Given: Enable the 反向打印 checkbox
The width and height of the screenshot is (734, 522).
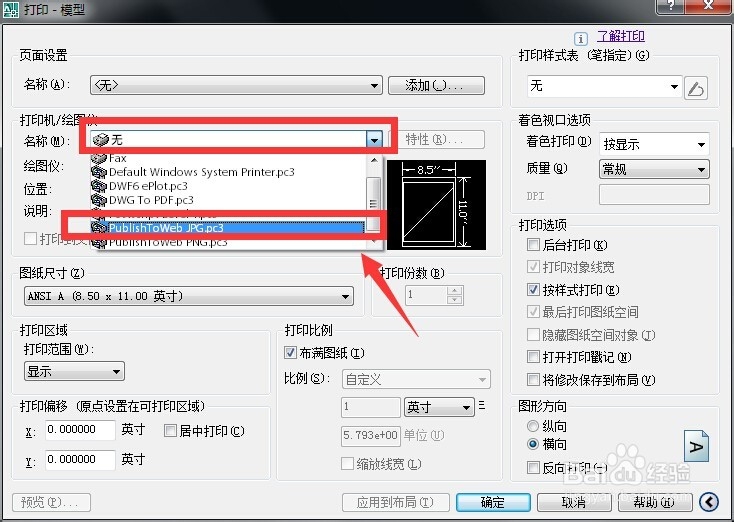Looking at the screenshot, I should coord(533,467).
